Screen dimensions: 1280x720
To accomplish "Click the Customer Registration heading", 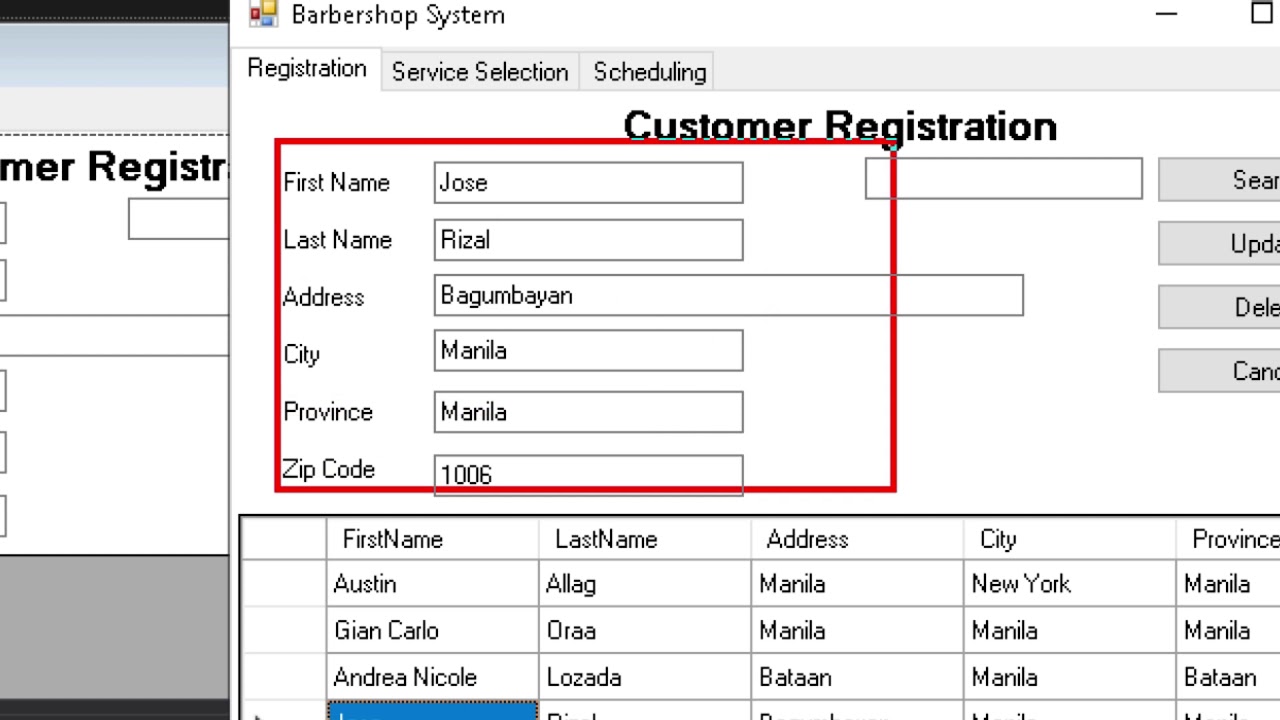I will (840, 127).
